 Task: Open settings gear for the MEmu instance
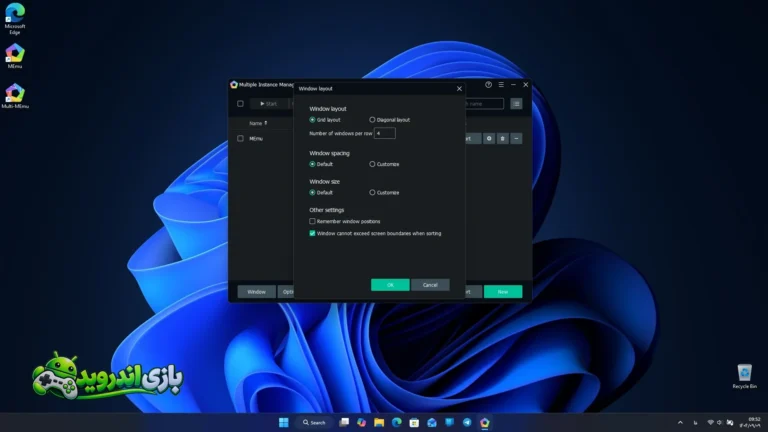(489, 139)
